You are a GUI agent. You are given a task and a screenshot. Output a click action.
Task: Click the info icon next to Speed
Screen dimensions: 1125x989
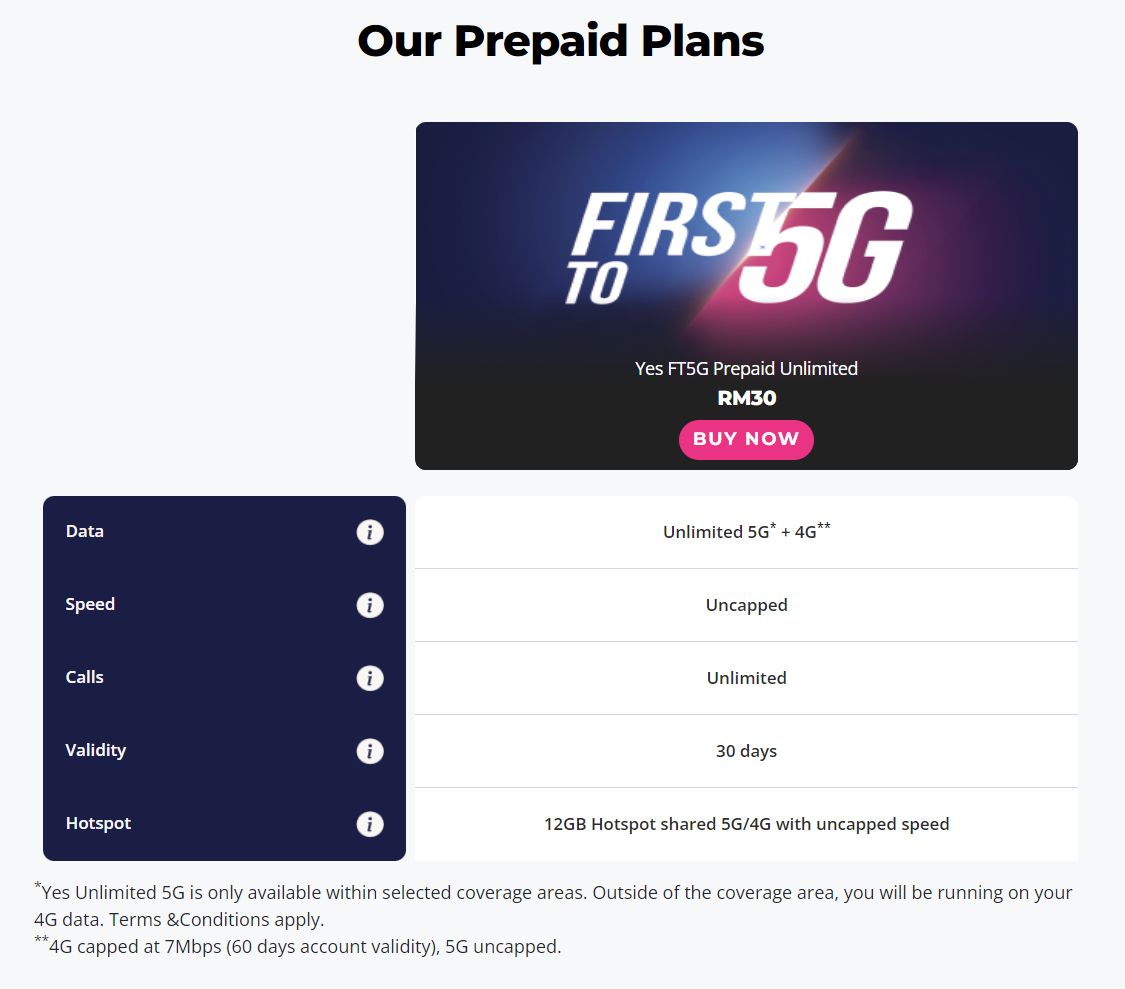[x=370, y=605]
